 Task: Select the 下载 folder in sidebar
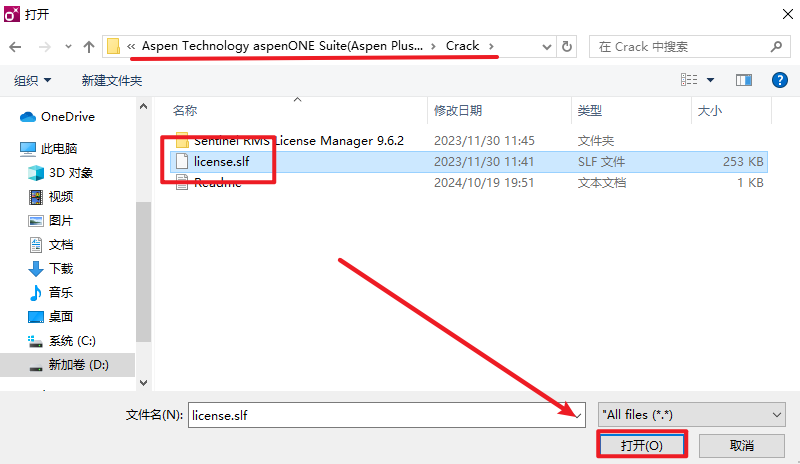pyautogui.click(x=61, y=268)
